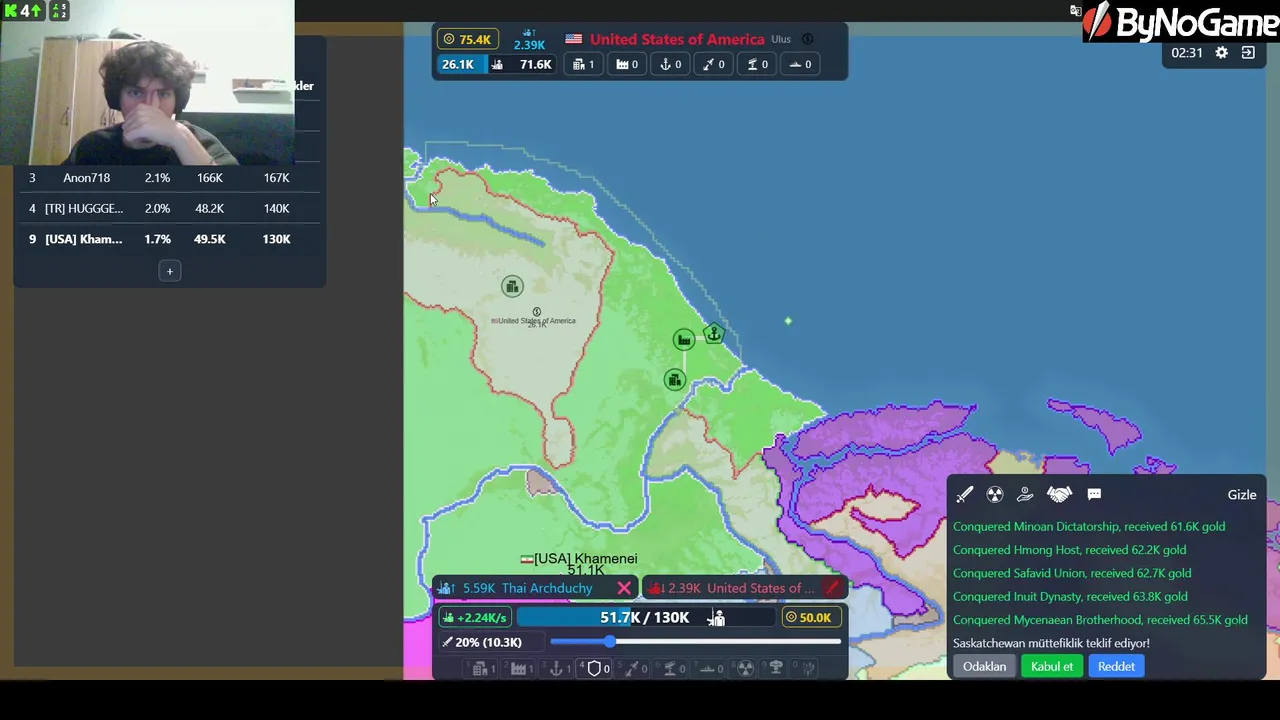1280x720 pixels.
Task: Select the City build slot
Action: (x=481, y=669)
